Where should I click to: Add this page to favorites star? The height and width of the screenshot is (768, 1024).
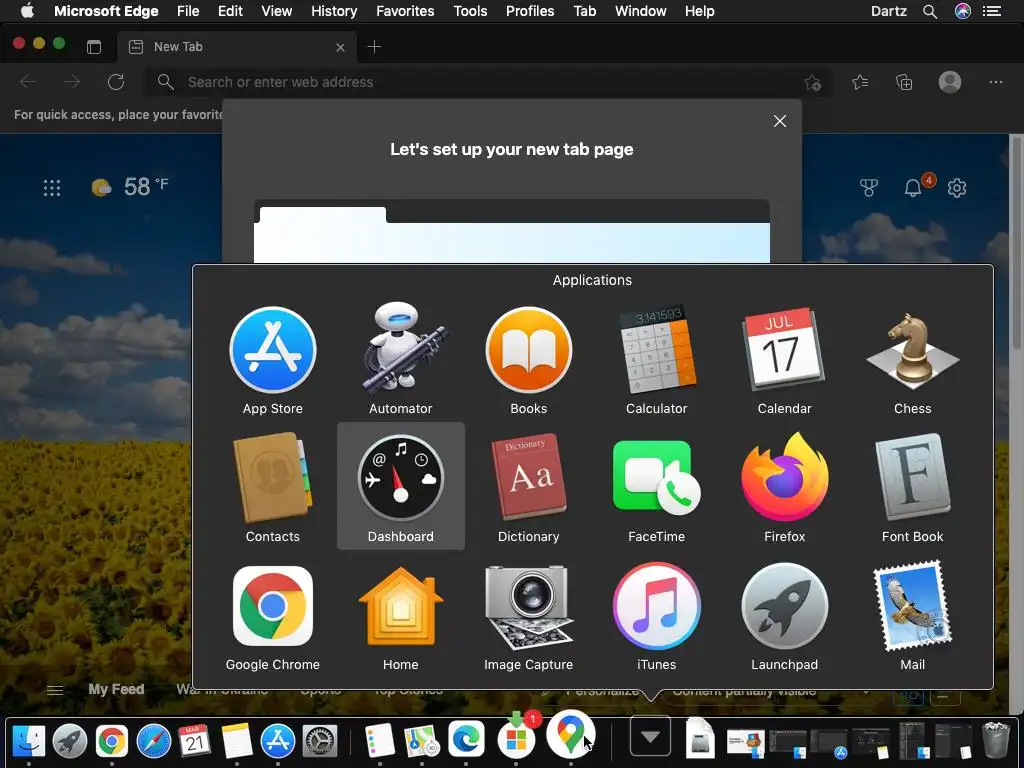tap(812, 82)
